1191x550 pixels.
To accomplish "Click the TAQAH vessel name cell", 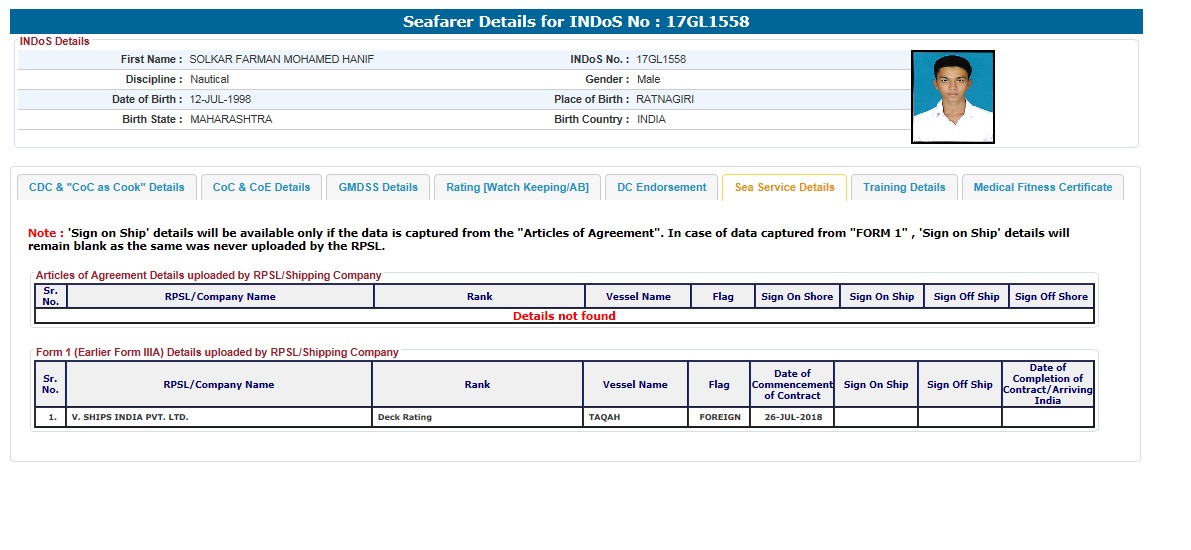I will click(604, 417).
